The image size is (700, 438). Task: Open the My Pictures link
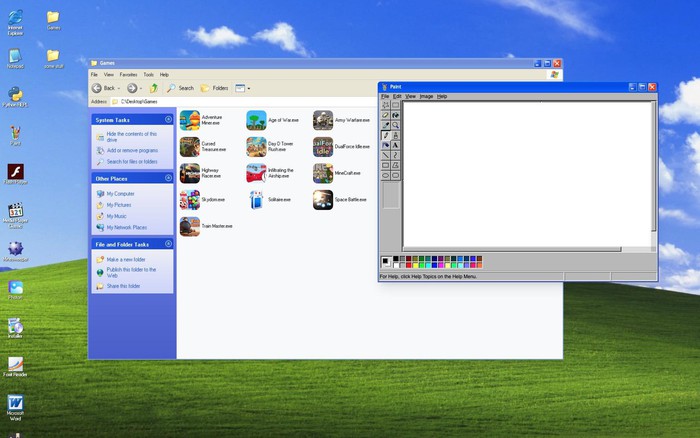pos(119,205)
